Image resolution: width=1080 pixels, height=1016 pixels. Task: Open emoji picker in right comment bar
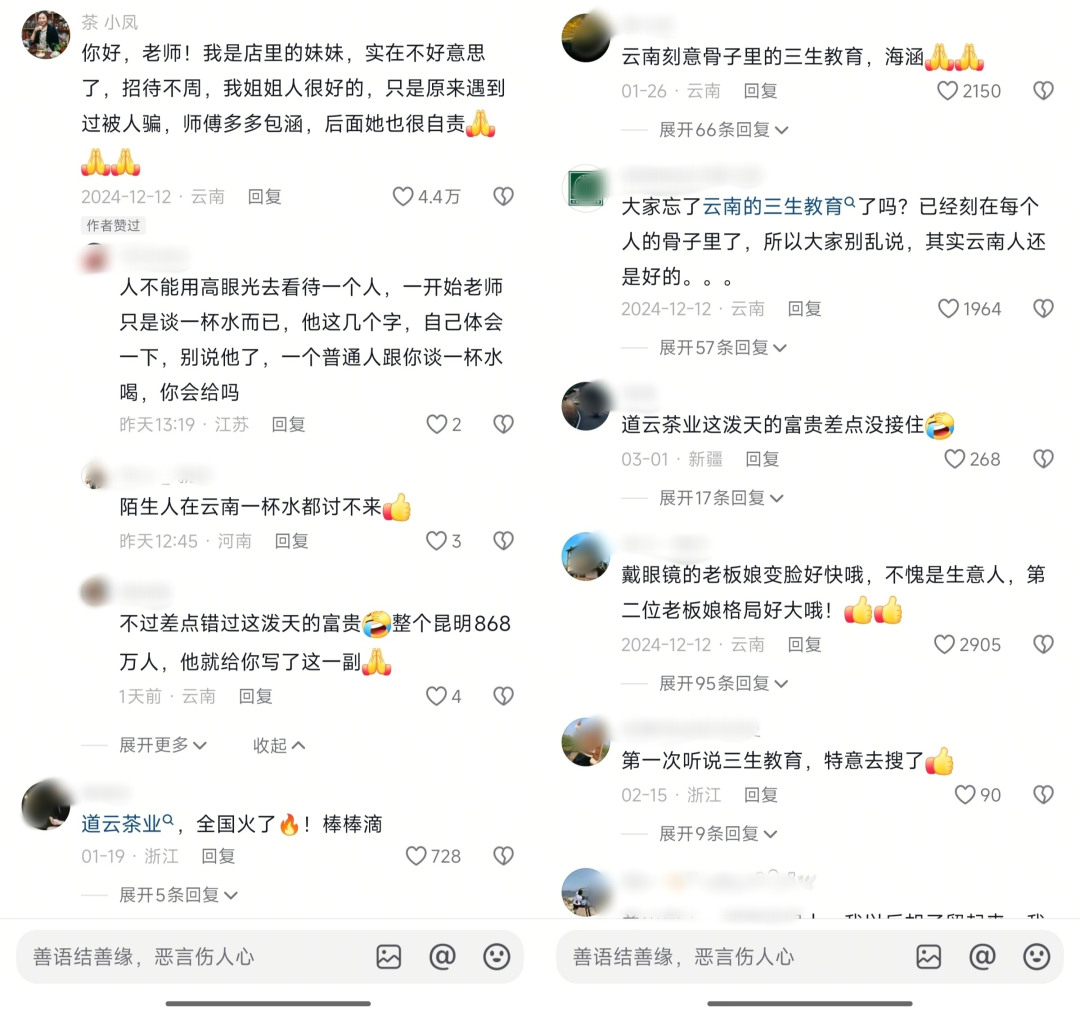(1036, 956)
